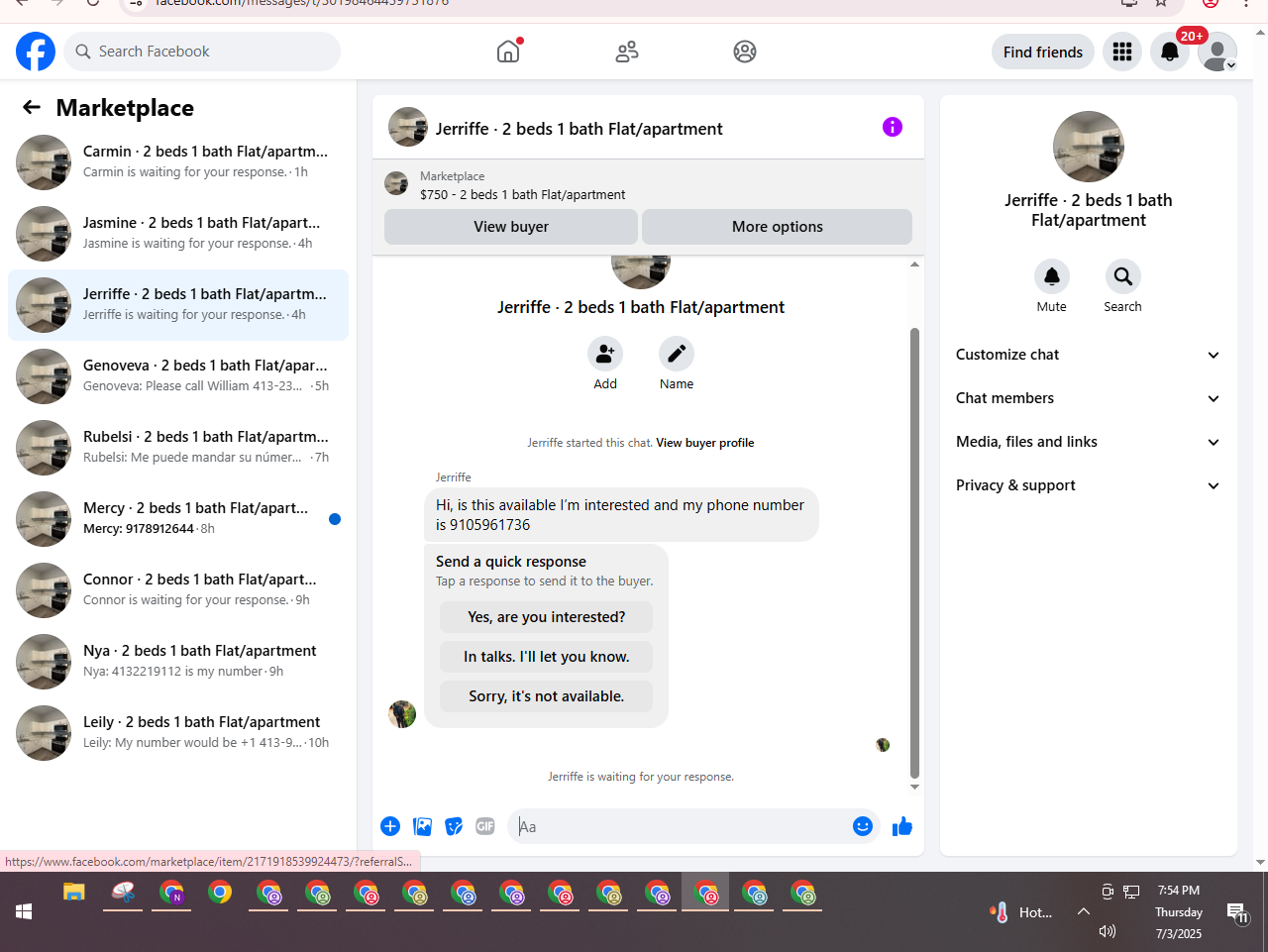Open the Groups icon in top navigation
This screenshot has height=952, width=1268.
point(745,52)
